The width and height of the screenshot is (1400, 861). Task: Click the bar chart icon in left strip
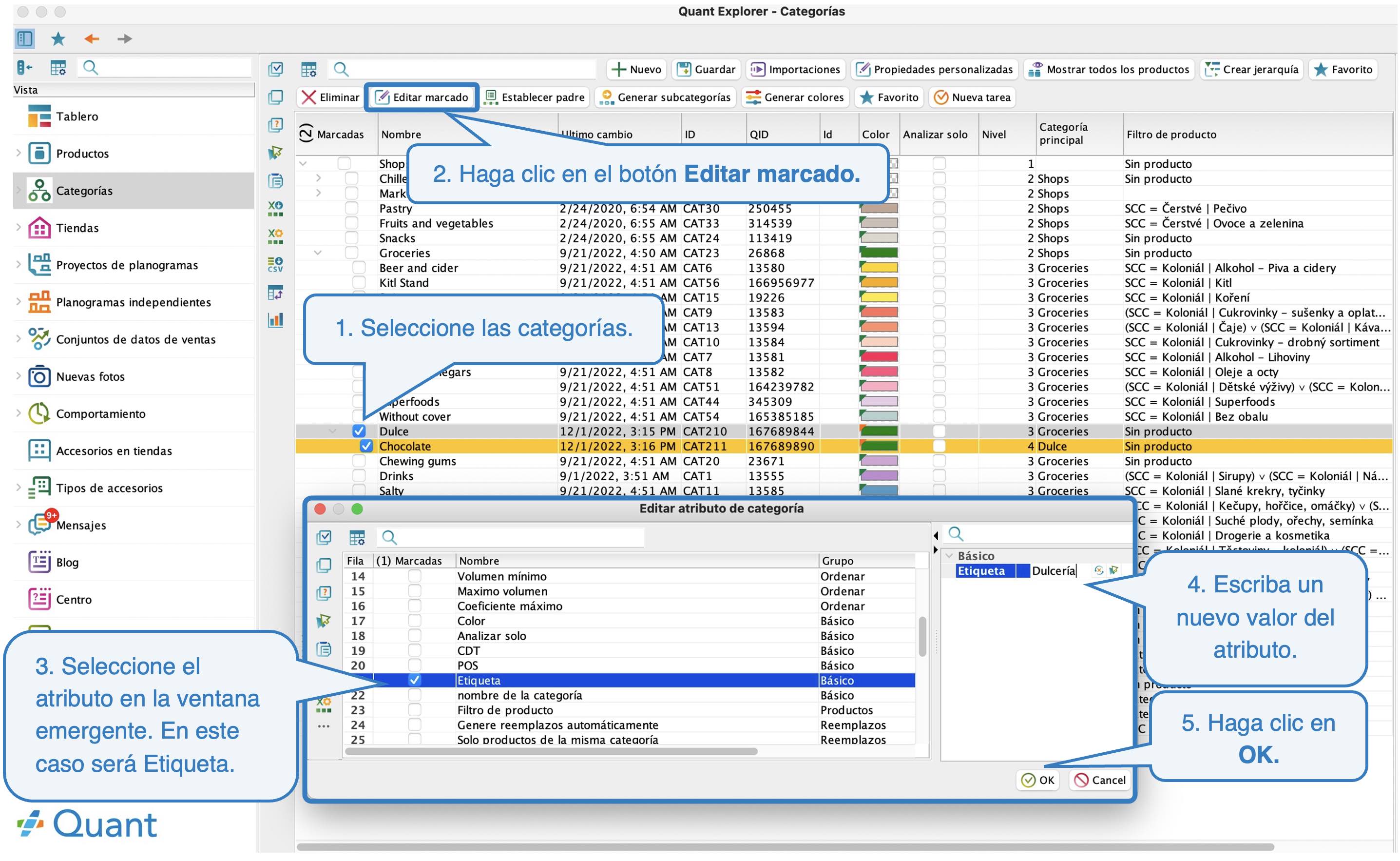[x=275, y=320]
